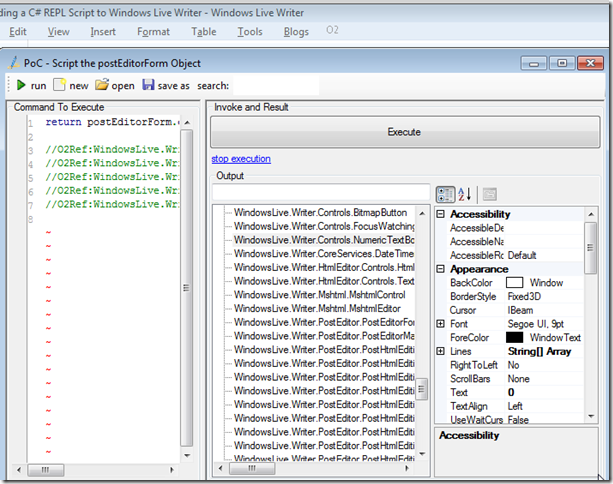Click the code editor scroll up arrow
The image size is (613, 484).
point(187,123)
